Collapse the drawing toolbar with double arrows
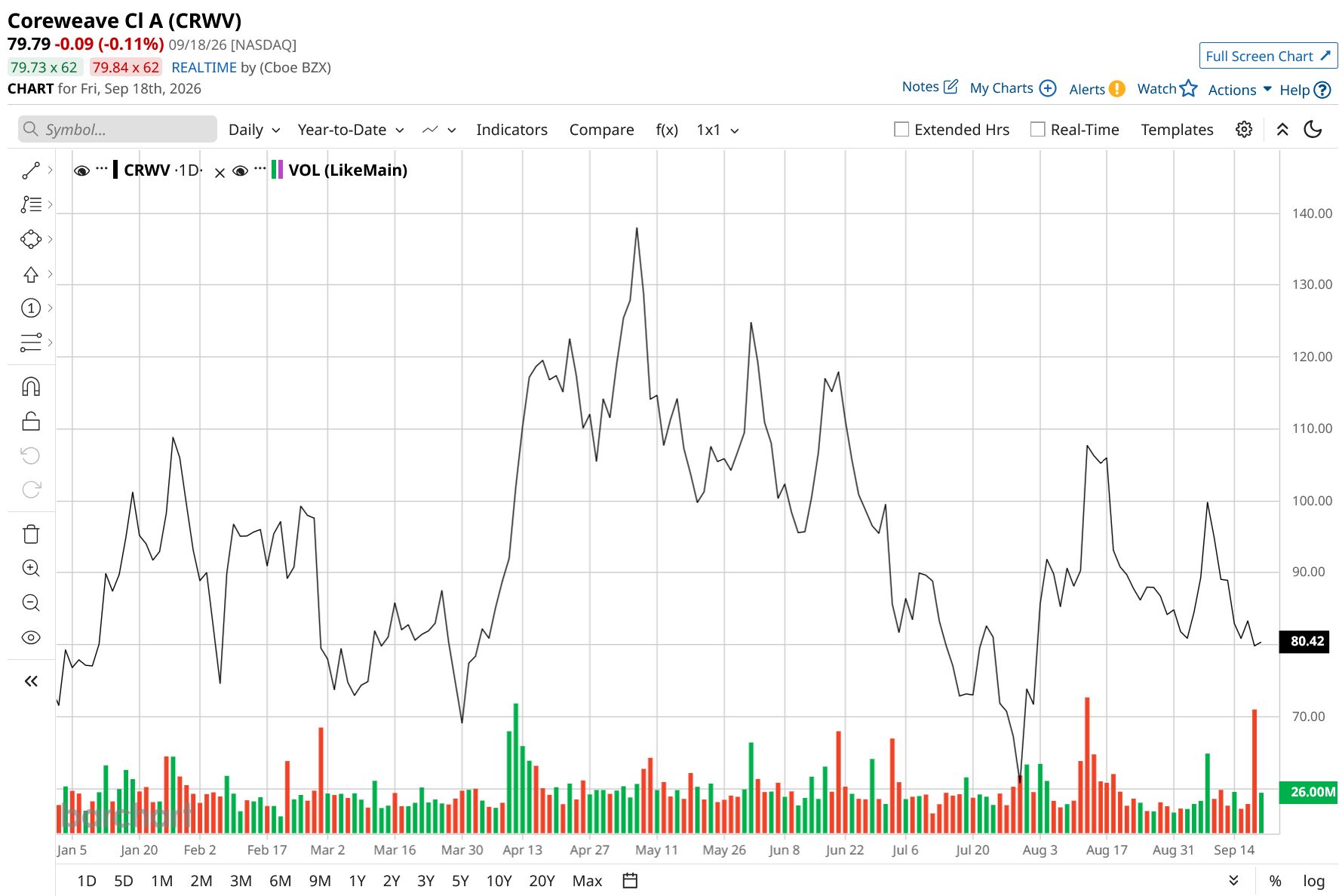 point(31,681)
